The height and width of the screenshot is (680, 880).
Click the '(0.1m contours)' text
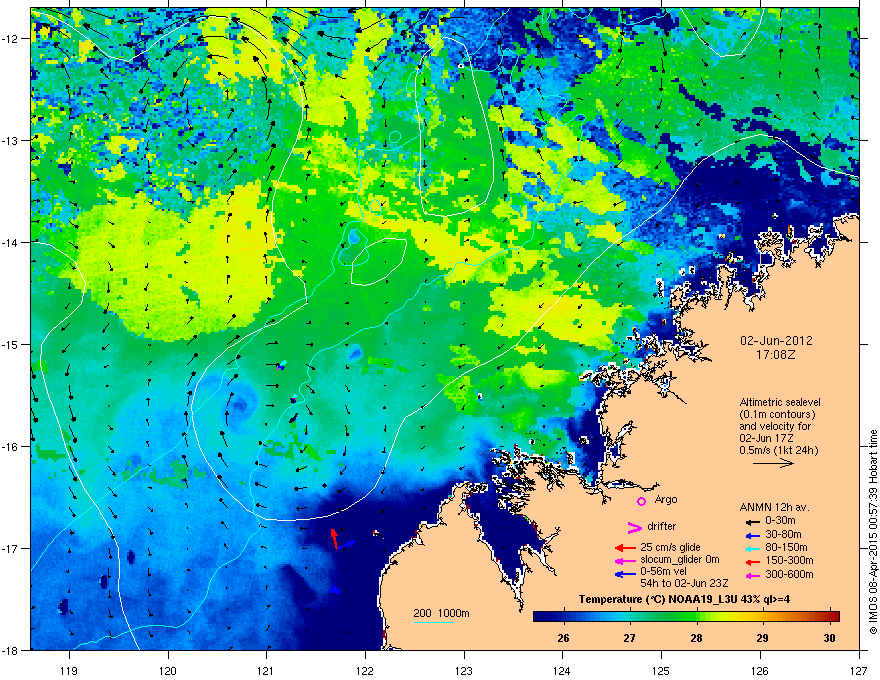(x=777, y=415)
